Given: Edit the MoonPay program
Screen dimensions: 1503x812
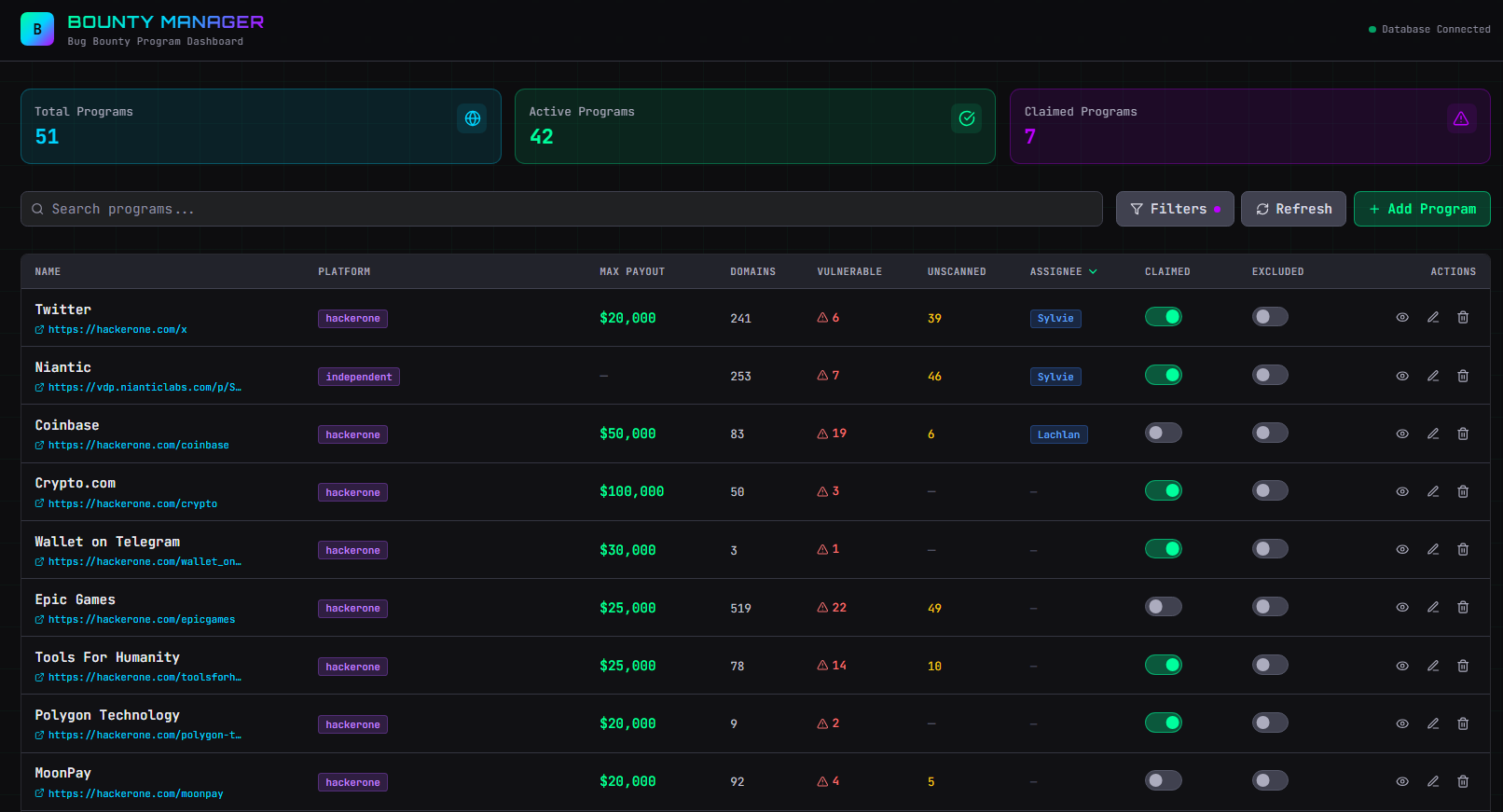Looking at the screenshot, I should click(x=1433, y=781).
